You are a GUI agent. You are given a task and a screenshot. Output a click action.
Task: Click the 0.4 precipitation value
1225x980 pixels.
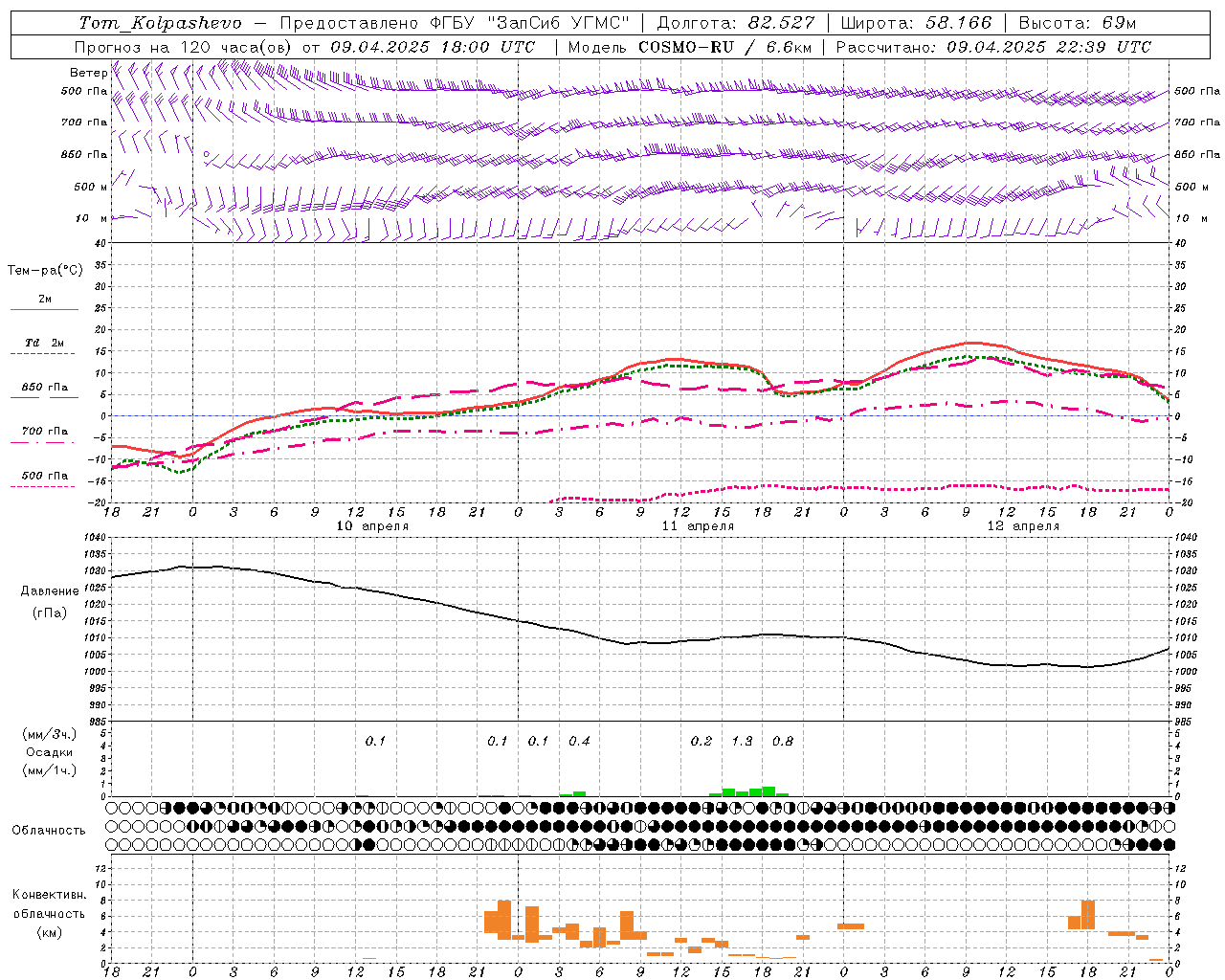coord(579,741)
